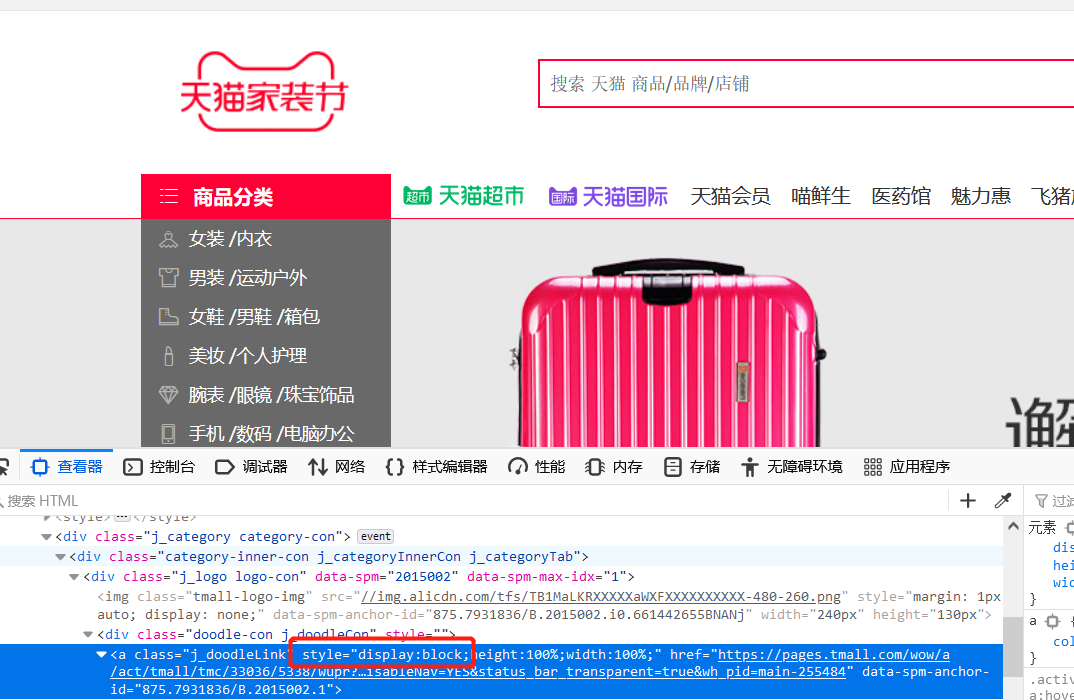Click the plus create new node button

(967, 501)
